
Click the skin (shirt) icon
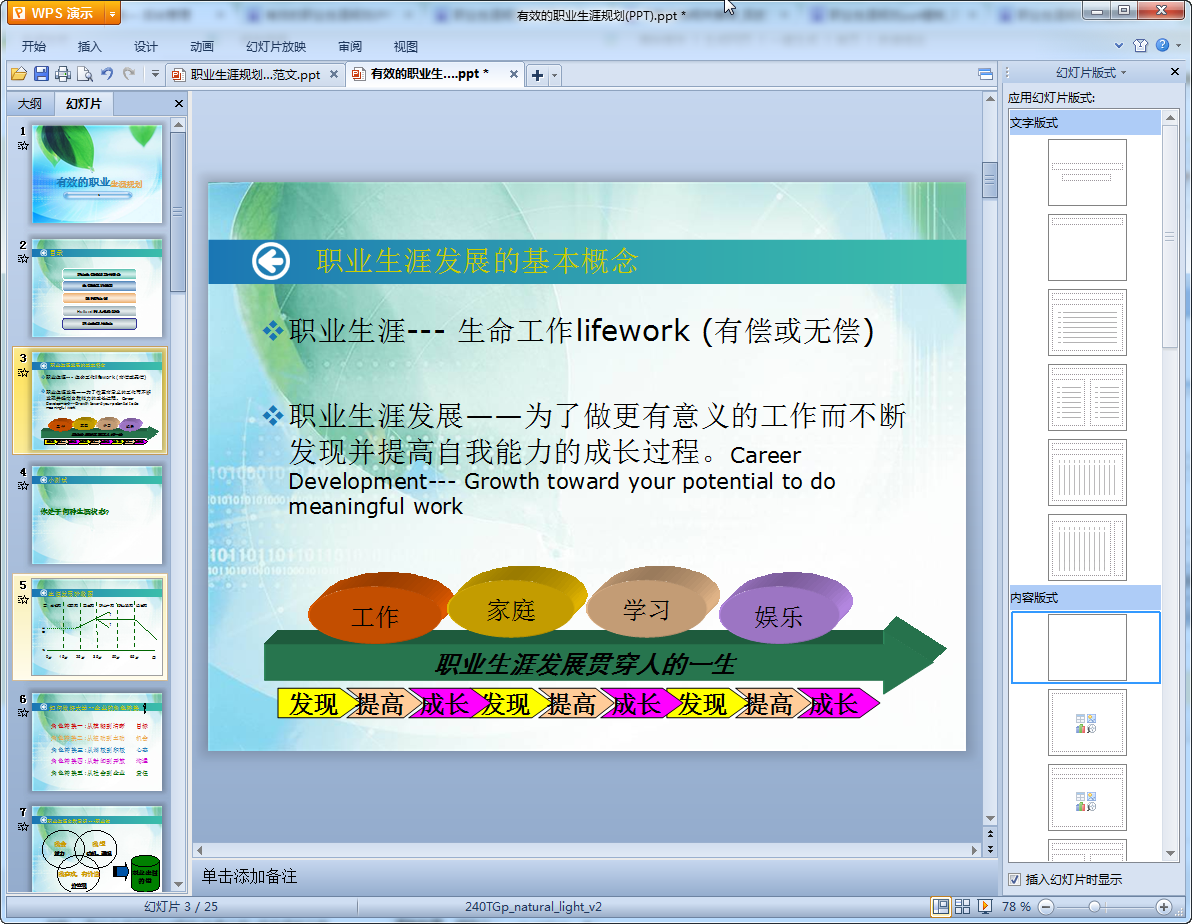pyautogui.click(x=1141, y=46)
